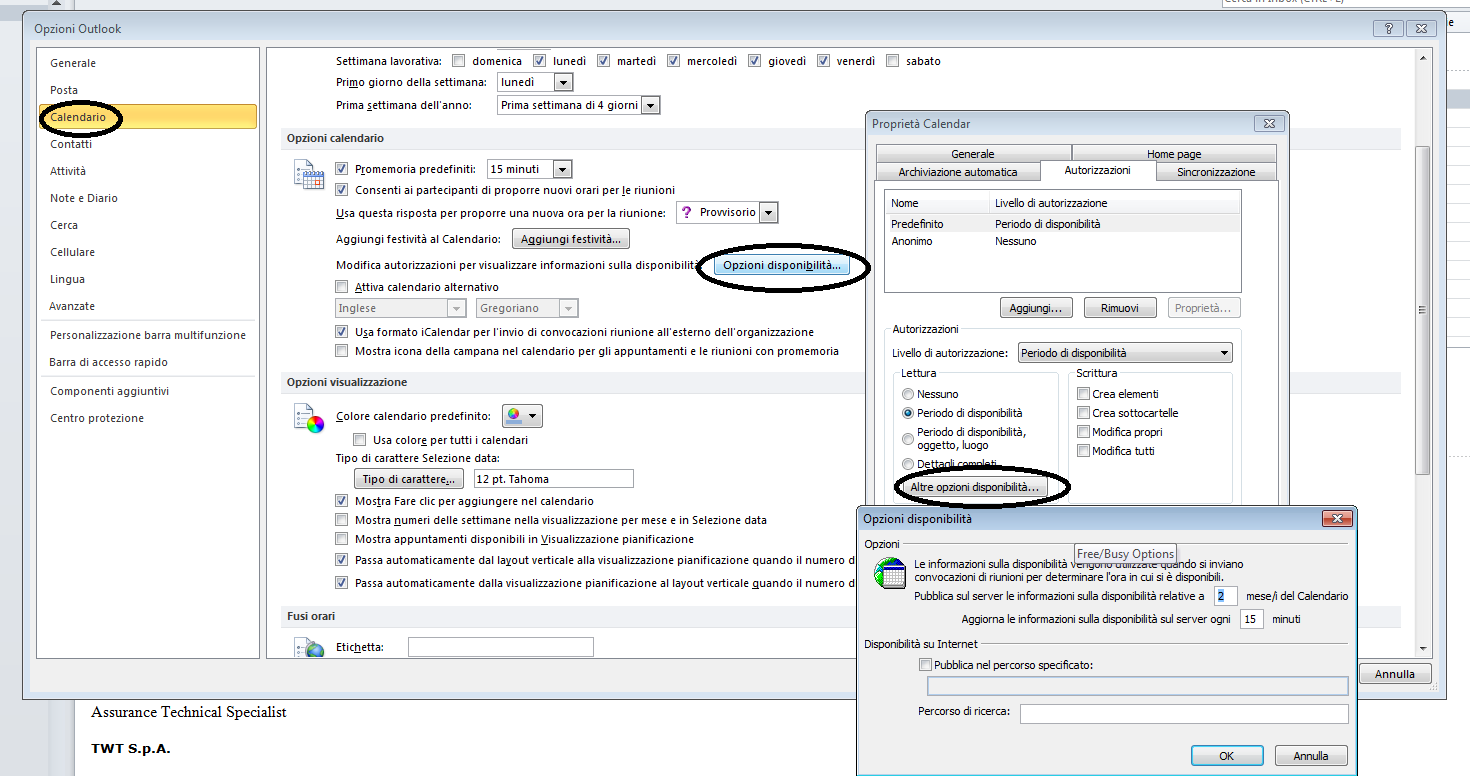Click the Opzioni disponibilità button
Image resolution: width=1470 pixels, height=776 pixels.
pos(782,265)
